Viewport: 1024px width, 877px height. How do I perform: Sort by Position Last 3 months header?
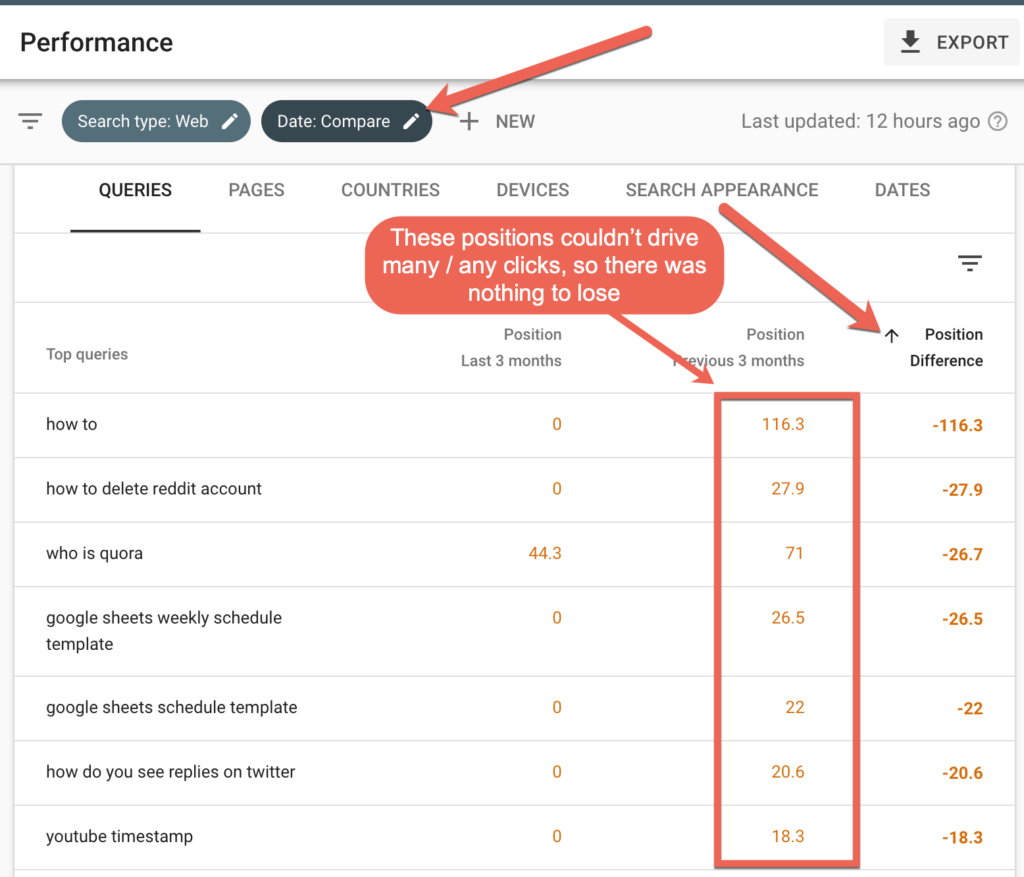(511, 347)
